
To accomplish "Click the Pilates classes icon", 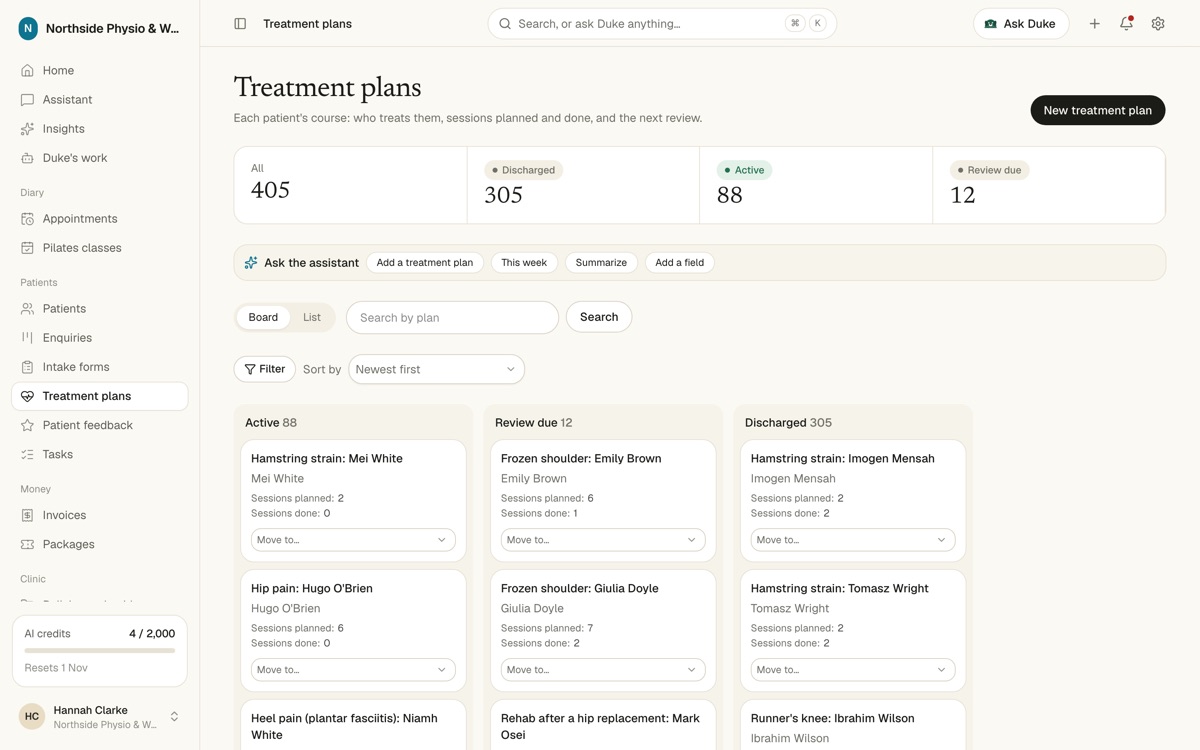I will click(x=27, y=248).
